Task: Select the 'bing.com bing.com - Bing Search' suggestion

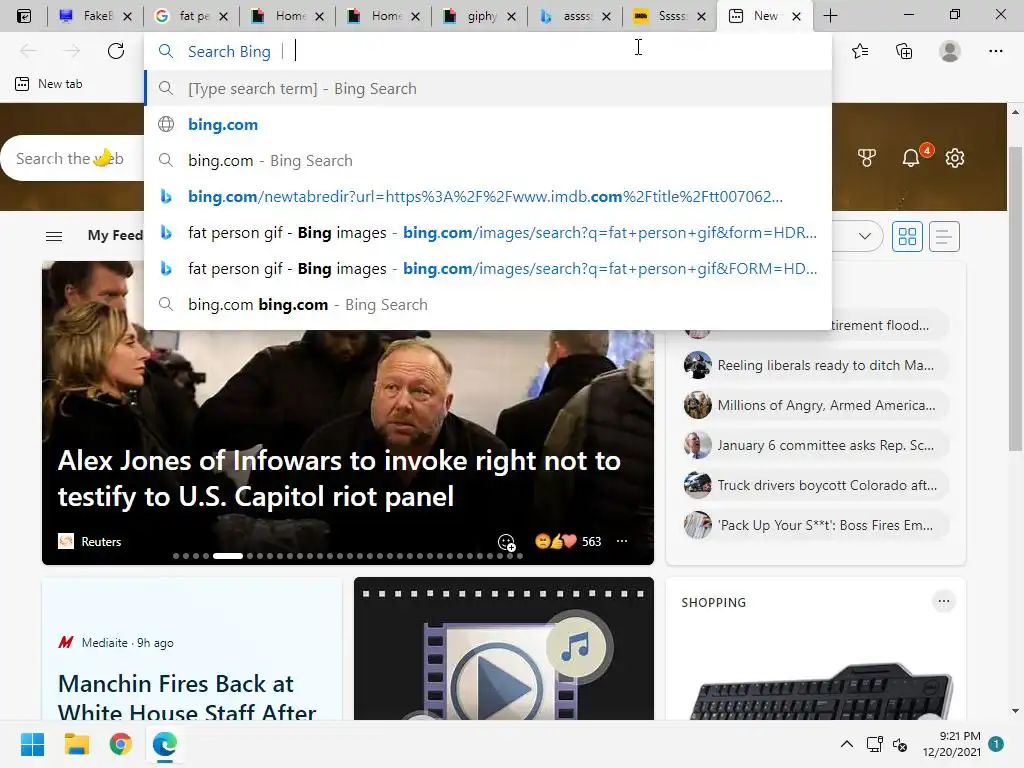Action: pyautogui.click(x=488, y=304)
